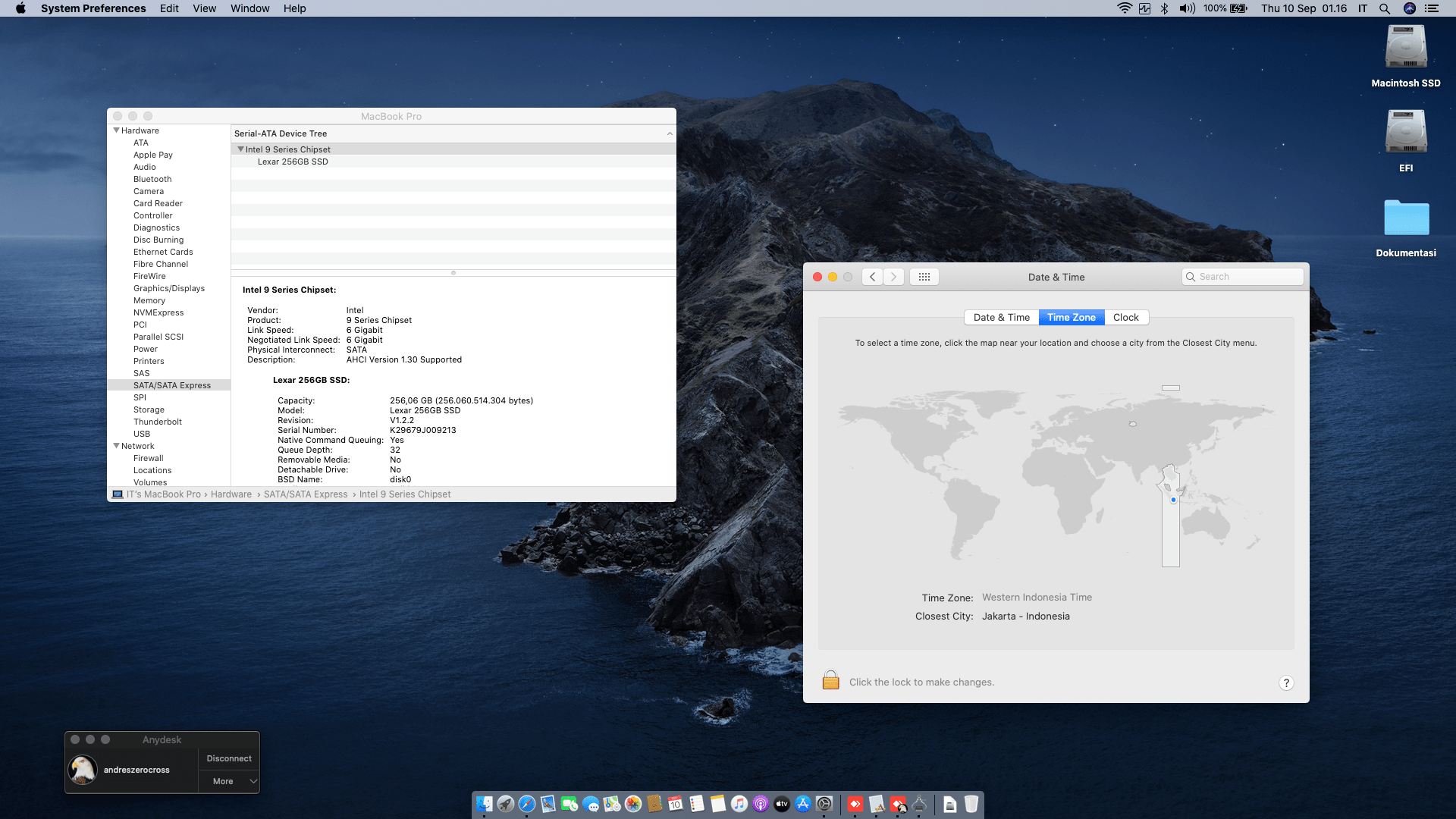Open the Trash in the Dock
Viewport: 1456px width, 819px height.
pos(971,804)
